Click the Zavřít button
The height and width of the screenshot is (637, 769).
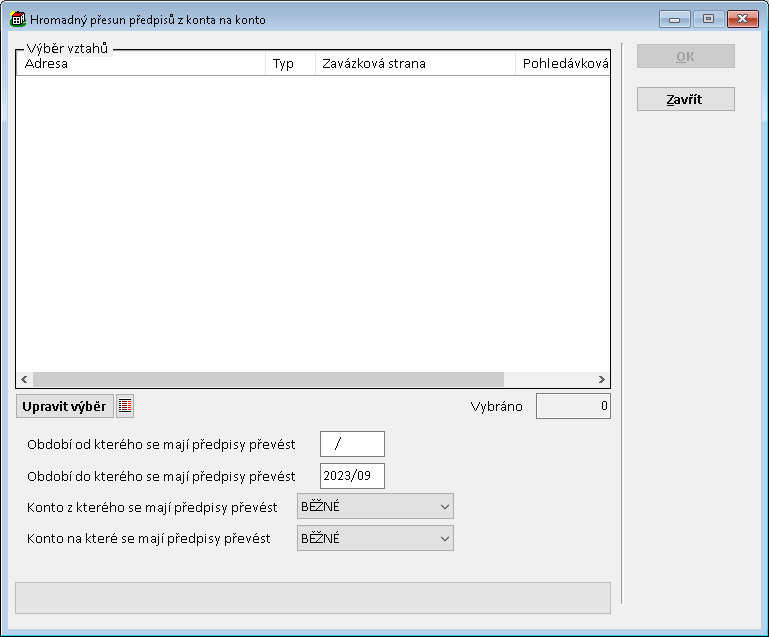685,99
